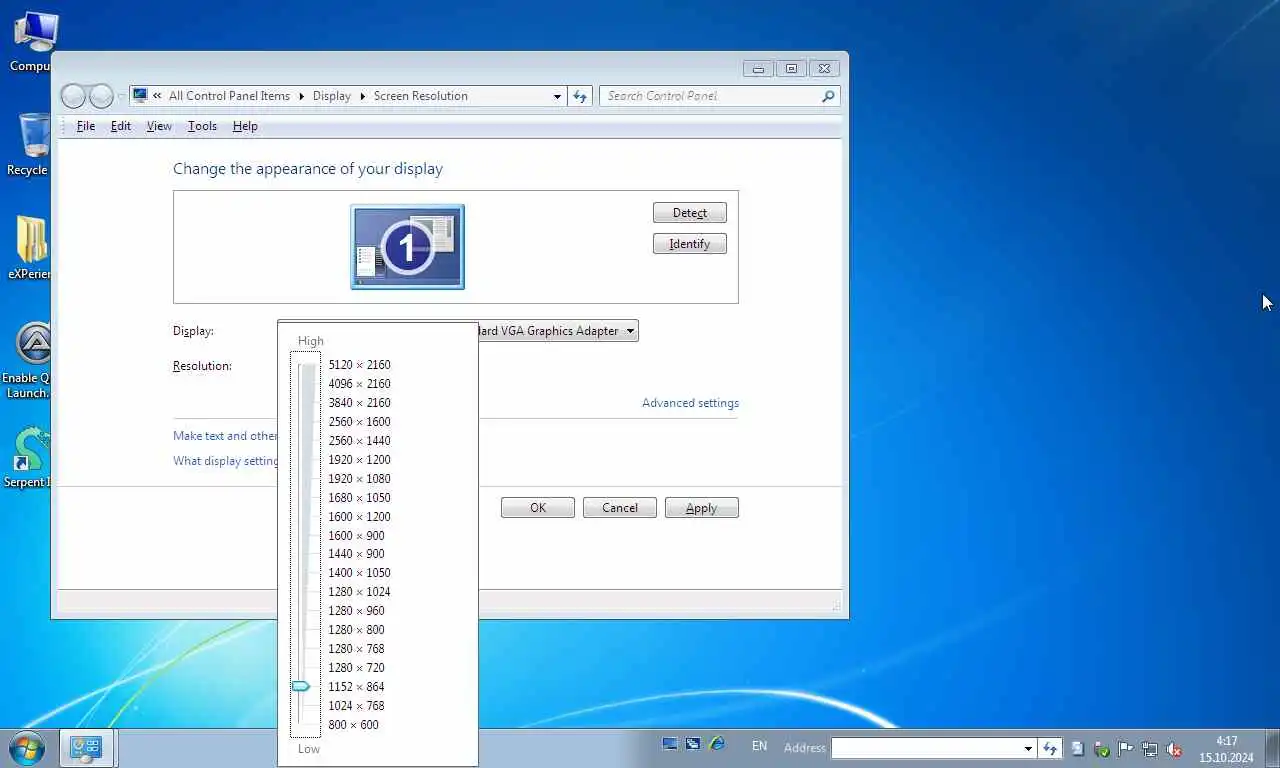Open the Help menu
The width and height of the screenshot is (1280, 768).
(245, 126)
